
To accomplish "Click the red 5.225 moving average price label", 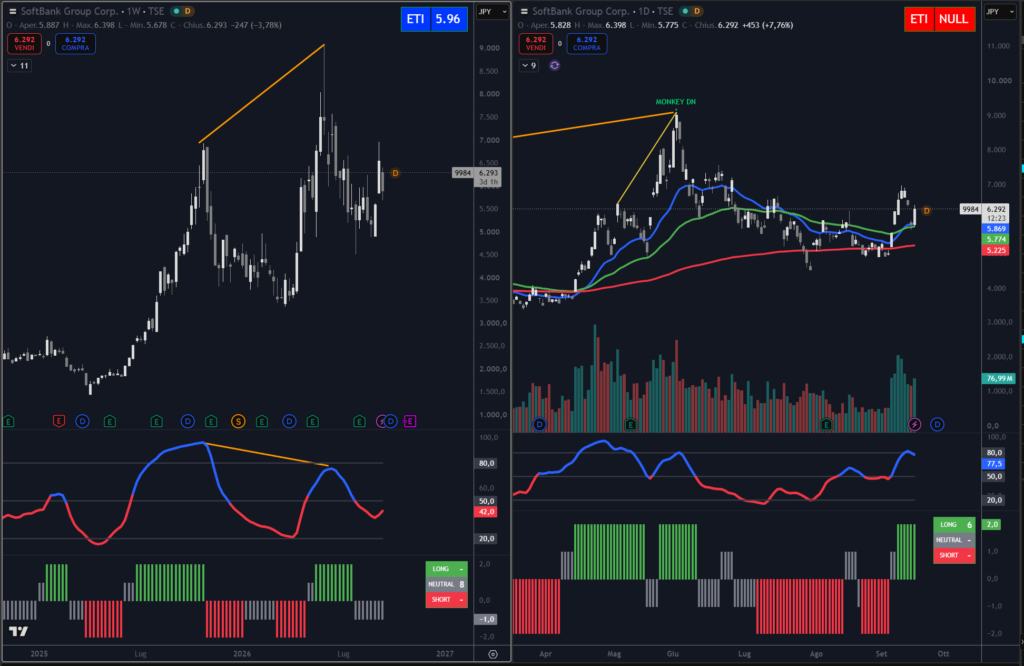I will click(x=996, y=251).
